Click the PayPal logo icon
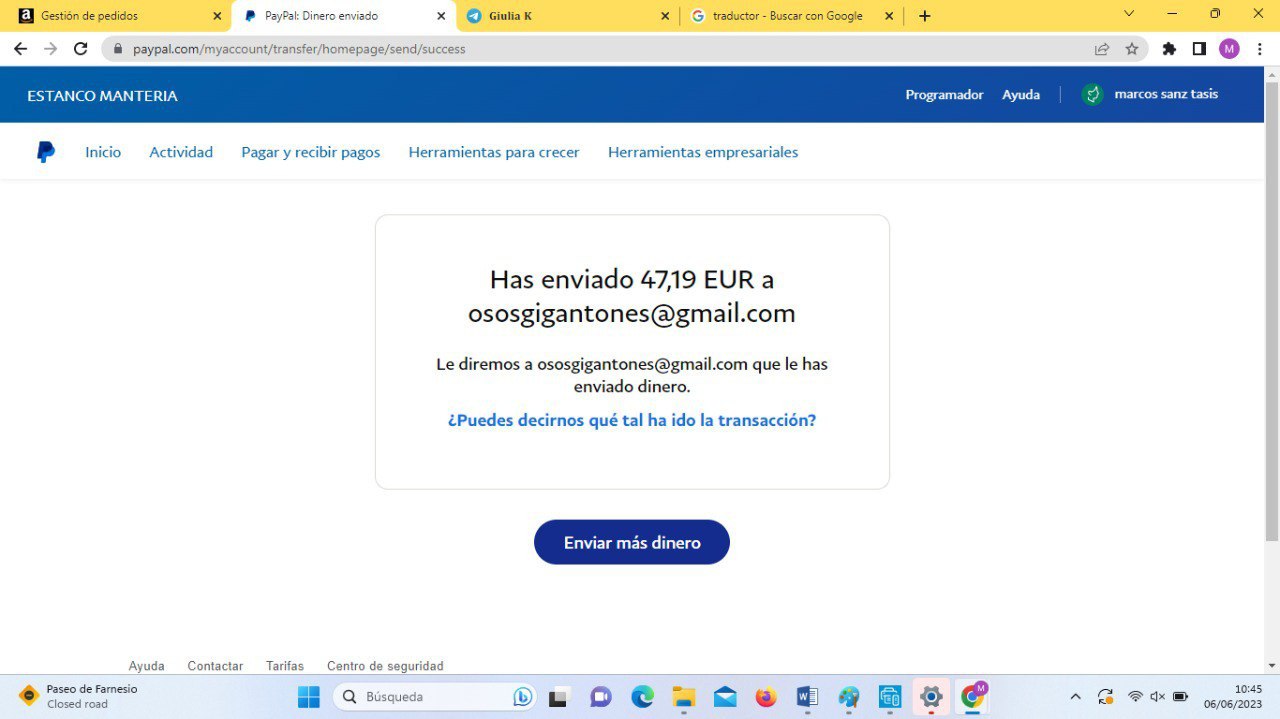The width and height of the screenshot is (1280, 719). (x=46, y=152)
